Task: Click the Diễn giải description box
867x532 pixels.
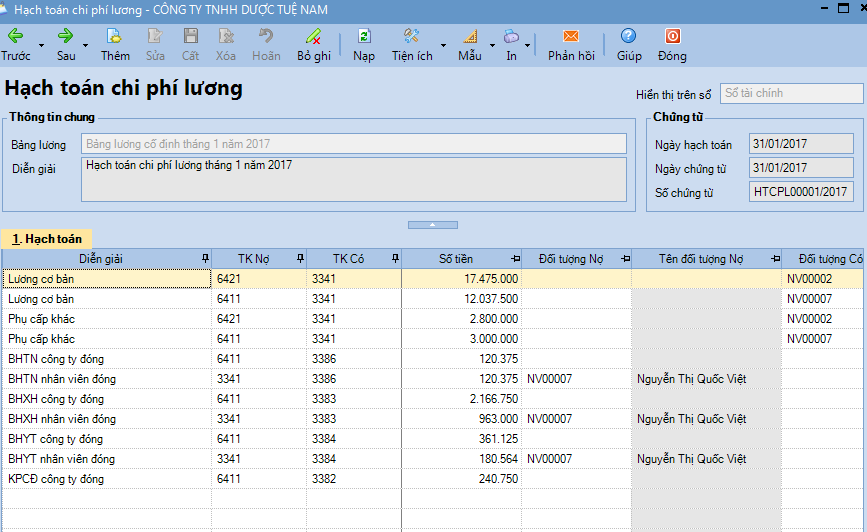Action: 354,179
